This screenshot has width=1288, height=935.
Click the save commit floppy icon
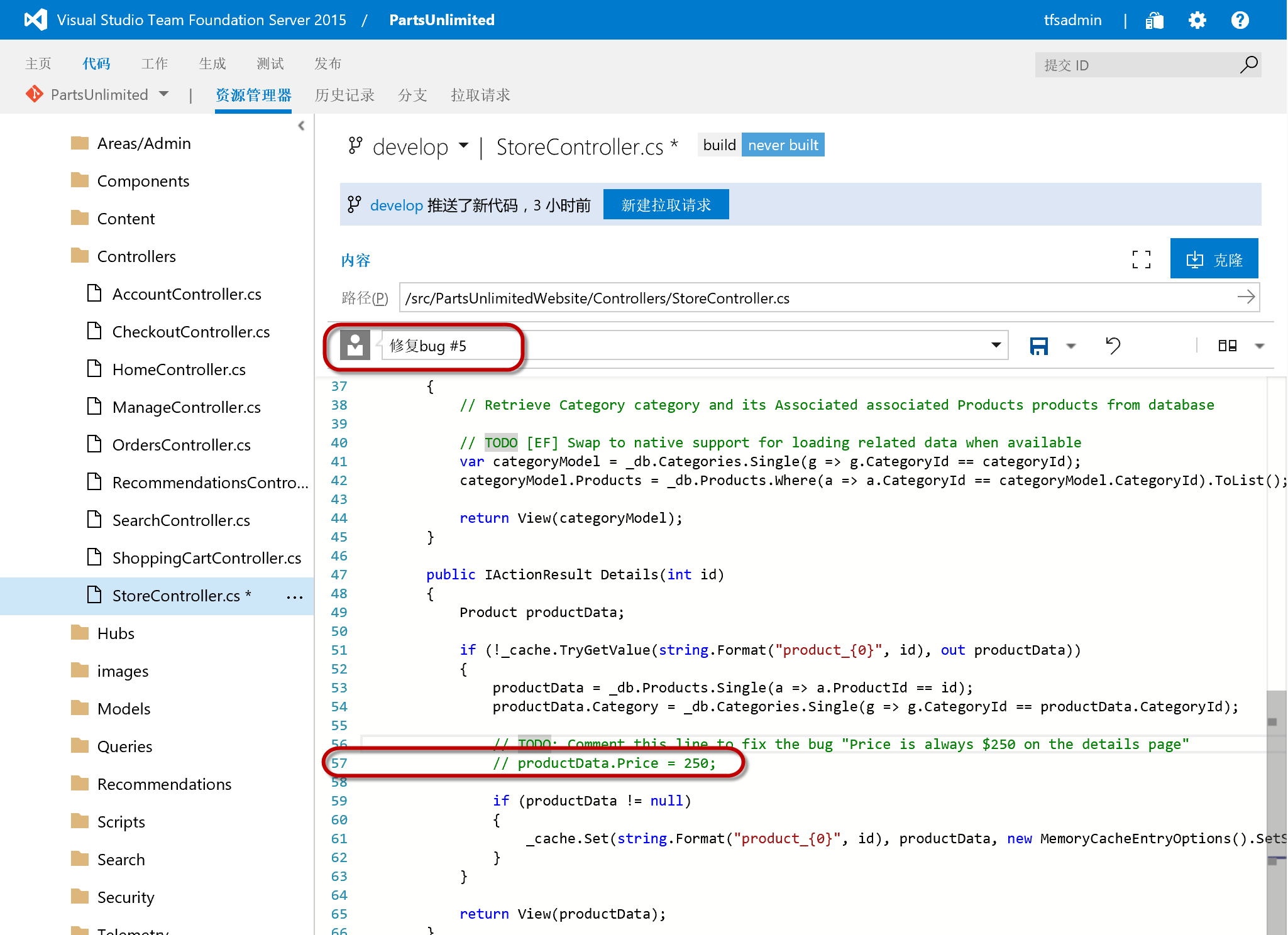click(x=1038, y=346)
